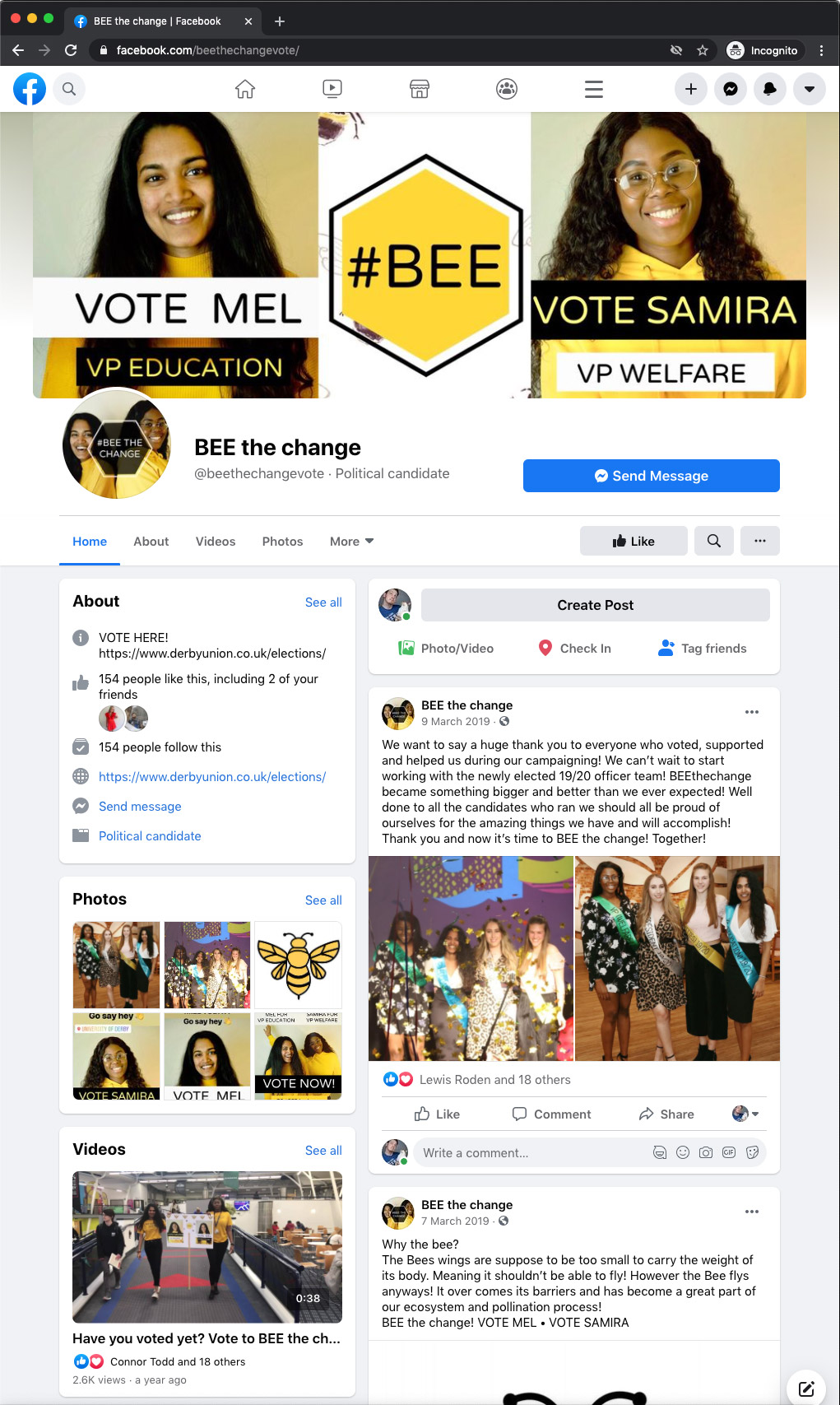Open options menu for the 9 March post

click(x=752, y=712)
